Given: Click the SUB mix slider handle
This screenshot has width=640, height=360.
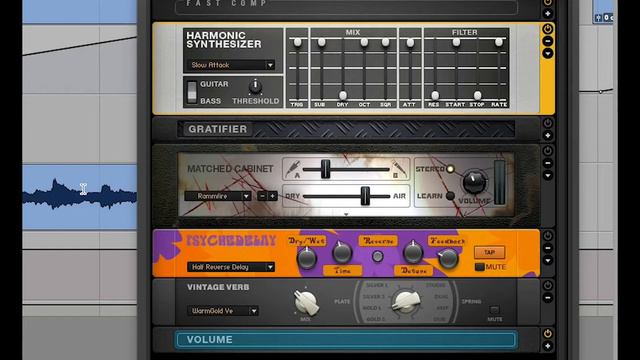Looking at the screenshot, I should pyautogui.click(x=322, y=42).
